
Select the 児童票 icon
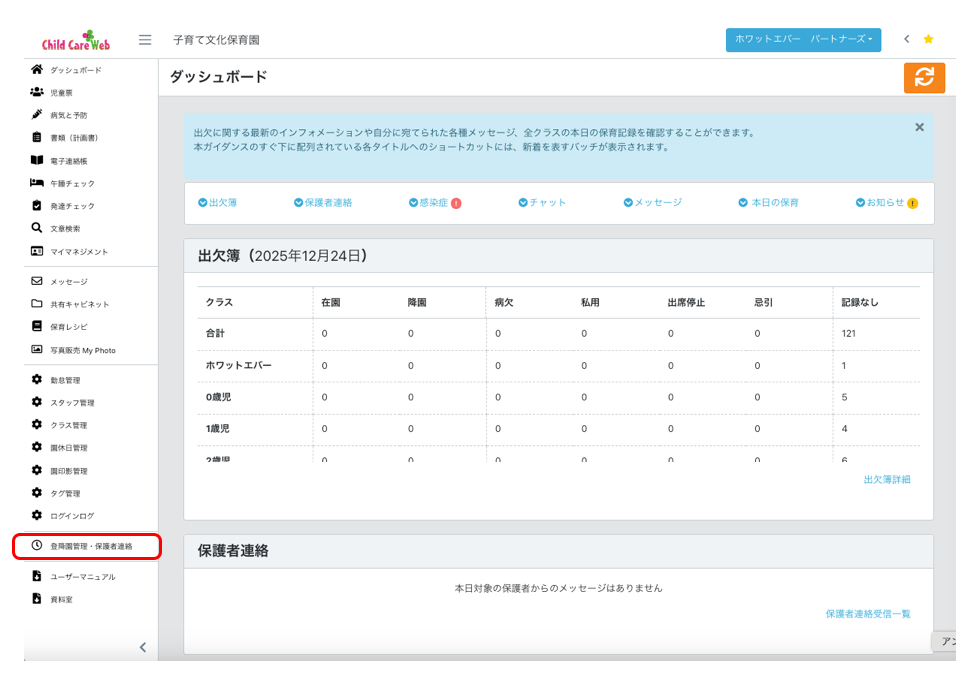point(34,92)
